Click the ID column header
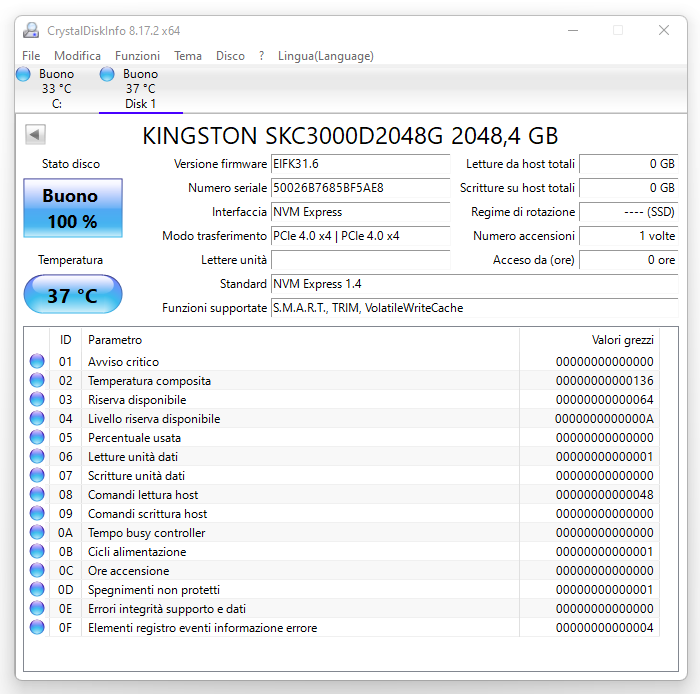 tap(66, 340)
